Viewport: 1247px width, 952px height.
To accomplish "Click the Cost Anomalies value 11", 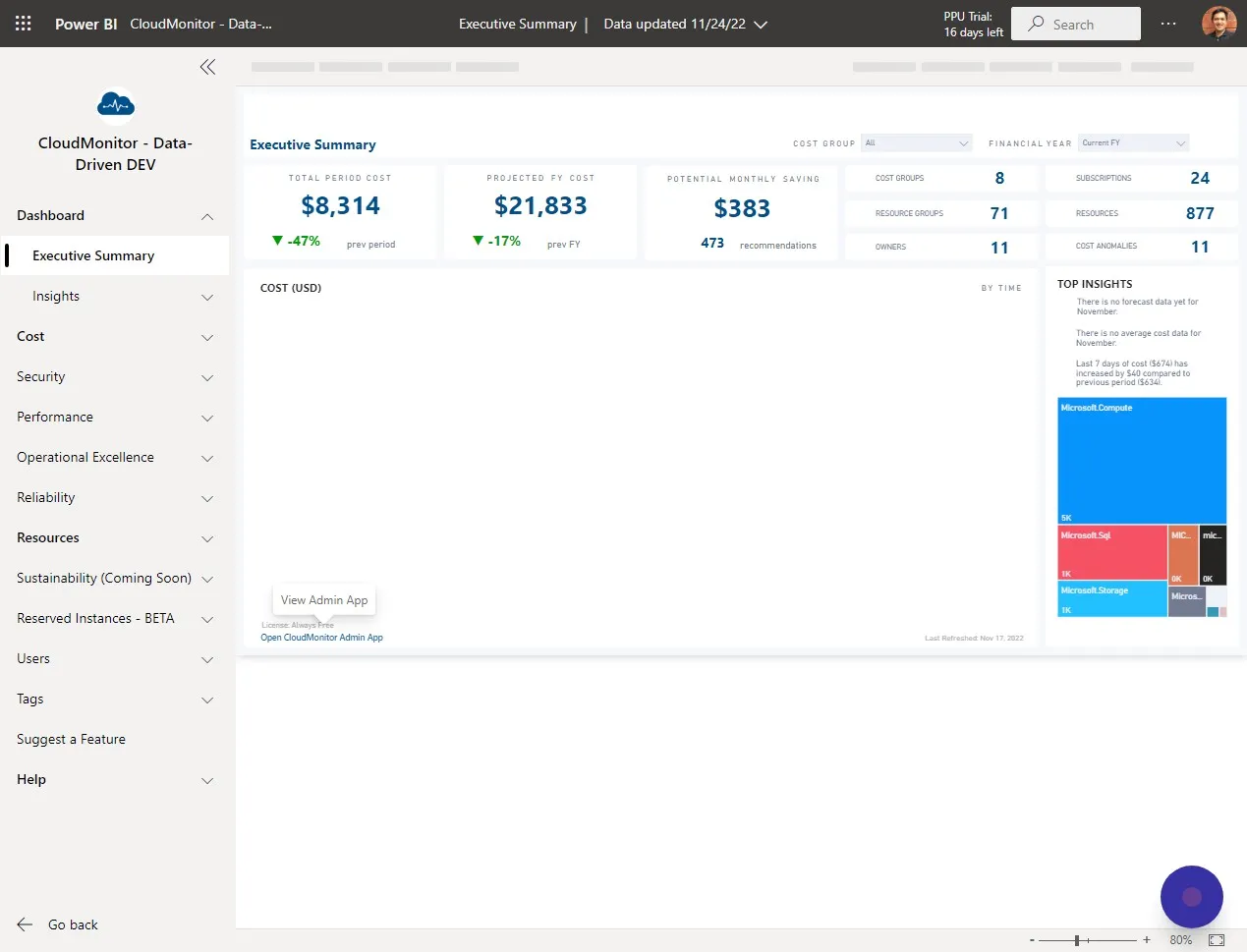I will point(1200,247).
